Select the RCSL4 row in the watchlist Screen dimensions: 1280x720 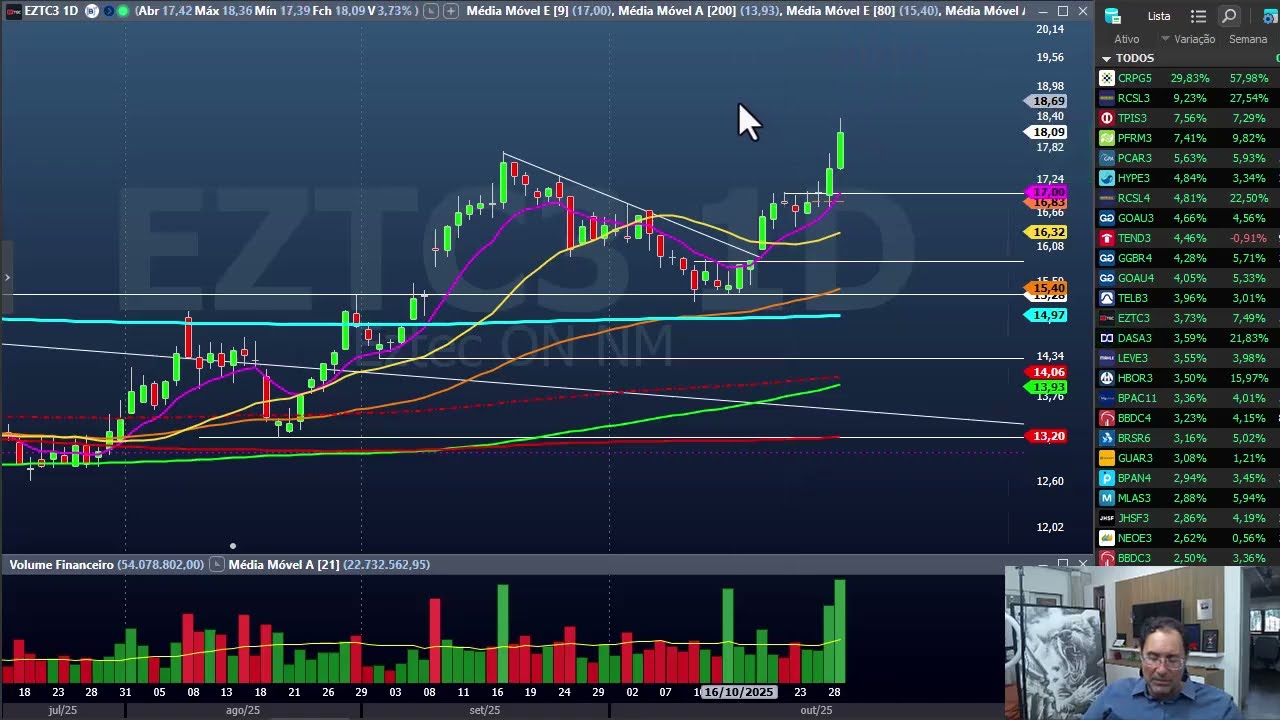[1187, 198]
